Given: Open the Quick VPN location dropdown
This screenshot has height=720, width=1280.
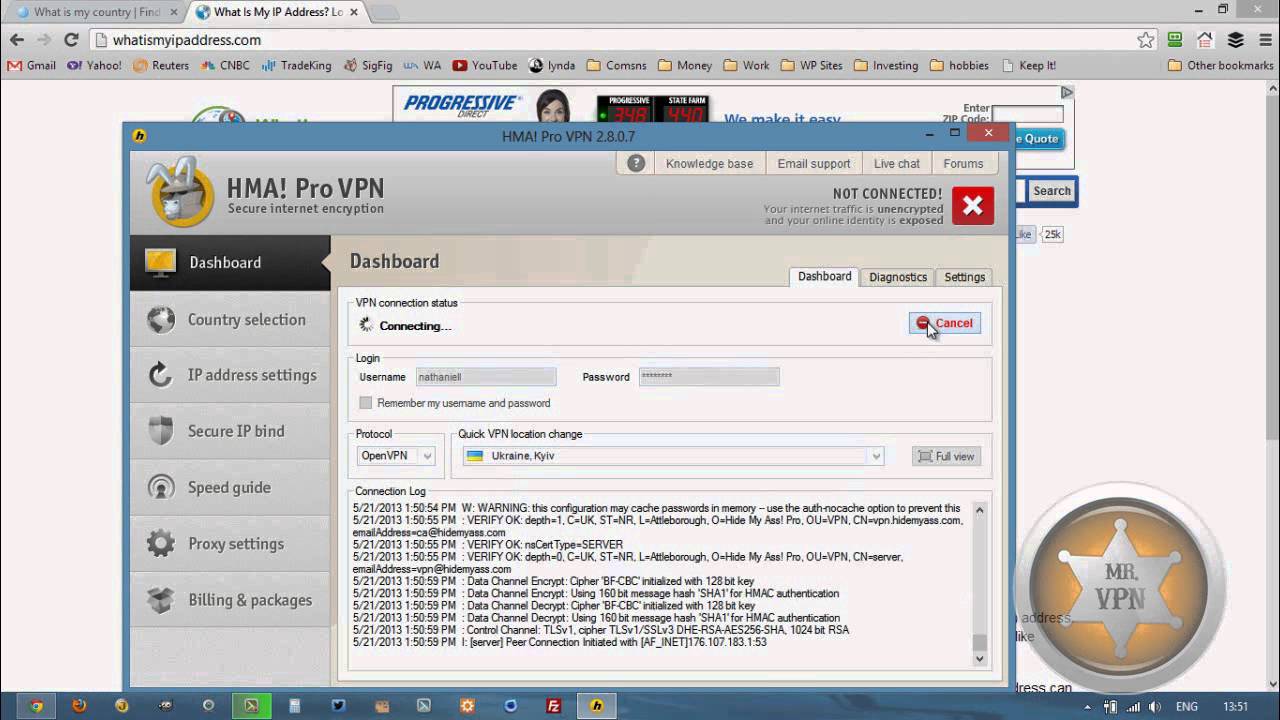Looking at the screenshot, I should pos(674,456).
